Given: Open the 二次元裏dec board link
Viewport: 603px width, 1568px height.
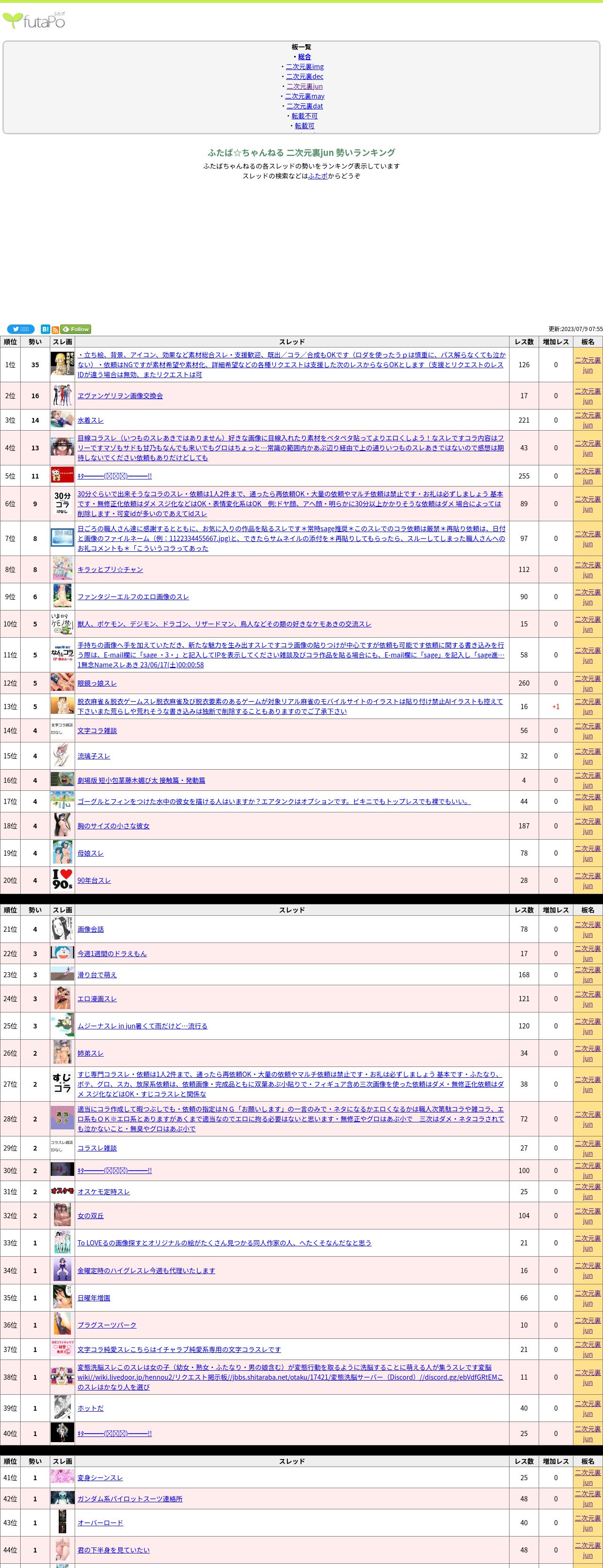Looking at the screenshot, I should point(305,76).
